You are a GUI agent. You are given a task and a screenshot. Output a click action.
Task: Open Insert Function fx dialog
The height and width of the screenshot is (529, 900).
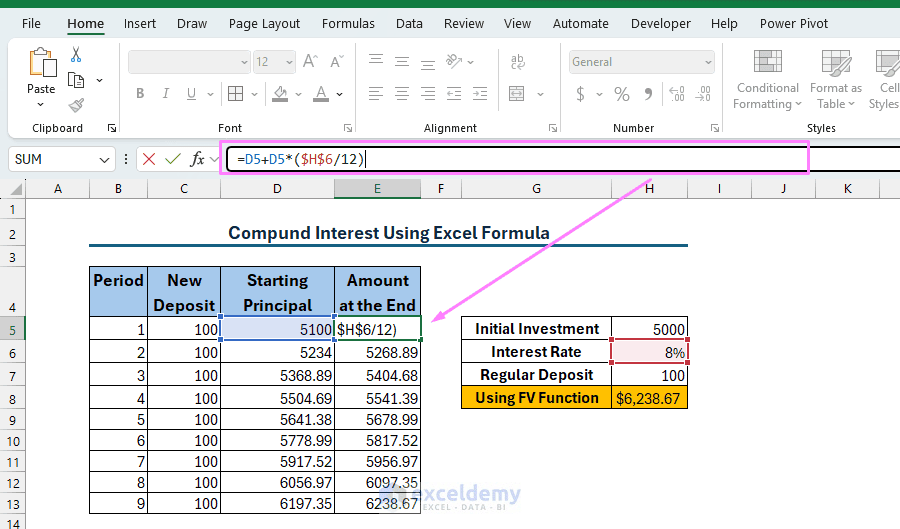coord(197,159)
